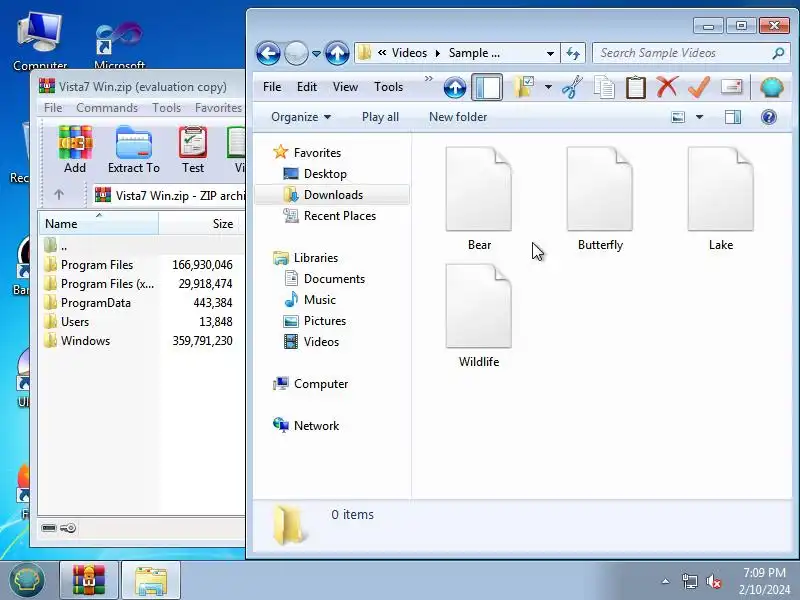Click the orange checkmark Properties icon
The image size is (800, 600).
pyautogui.click(x=699, y=87)
